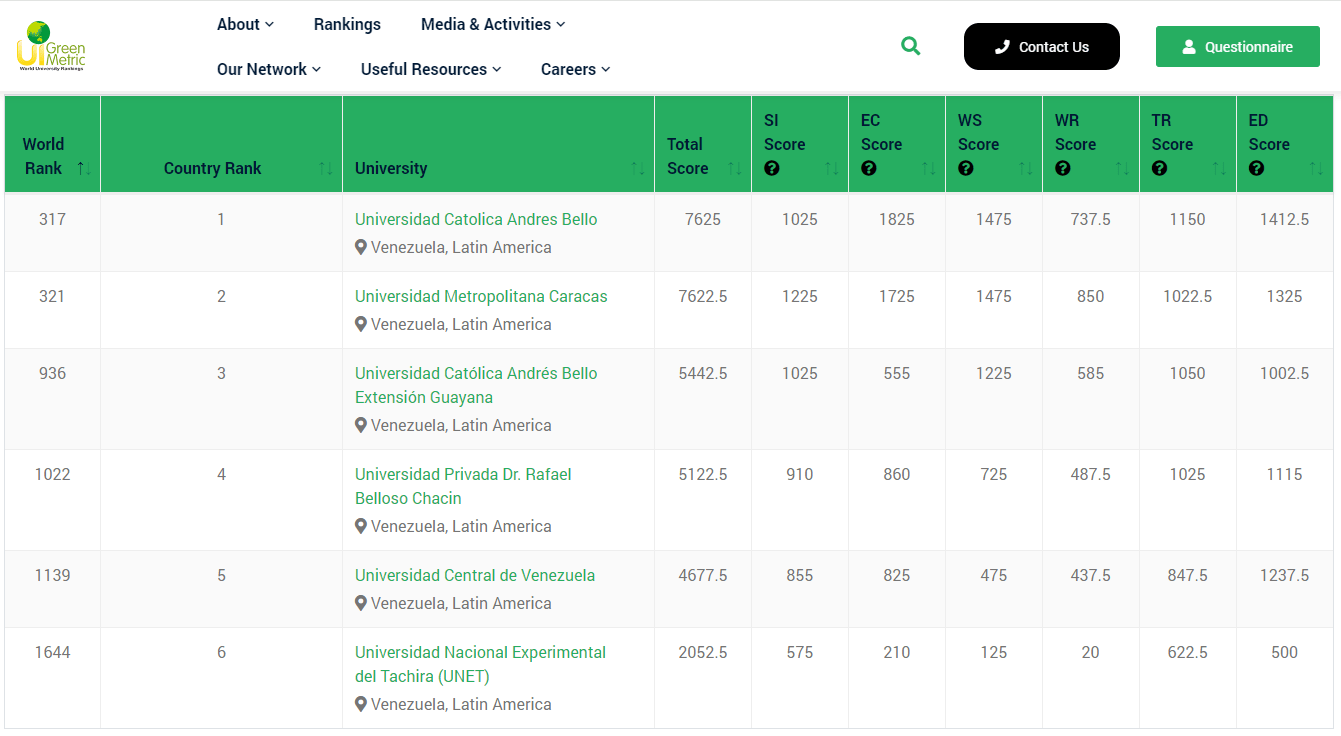Screen dimensions: 1341x736
Task: Click the WR Score help question-mark icon
Action: click(x=1062, y=169)
